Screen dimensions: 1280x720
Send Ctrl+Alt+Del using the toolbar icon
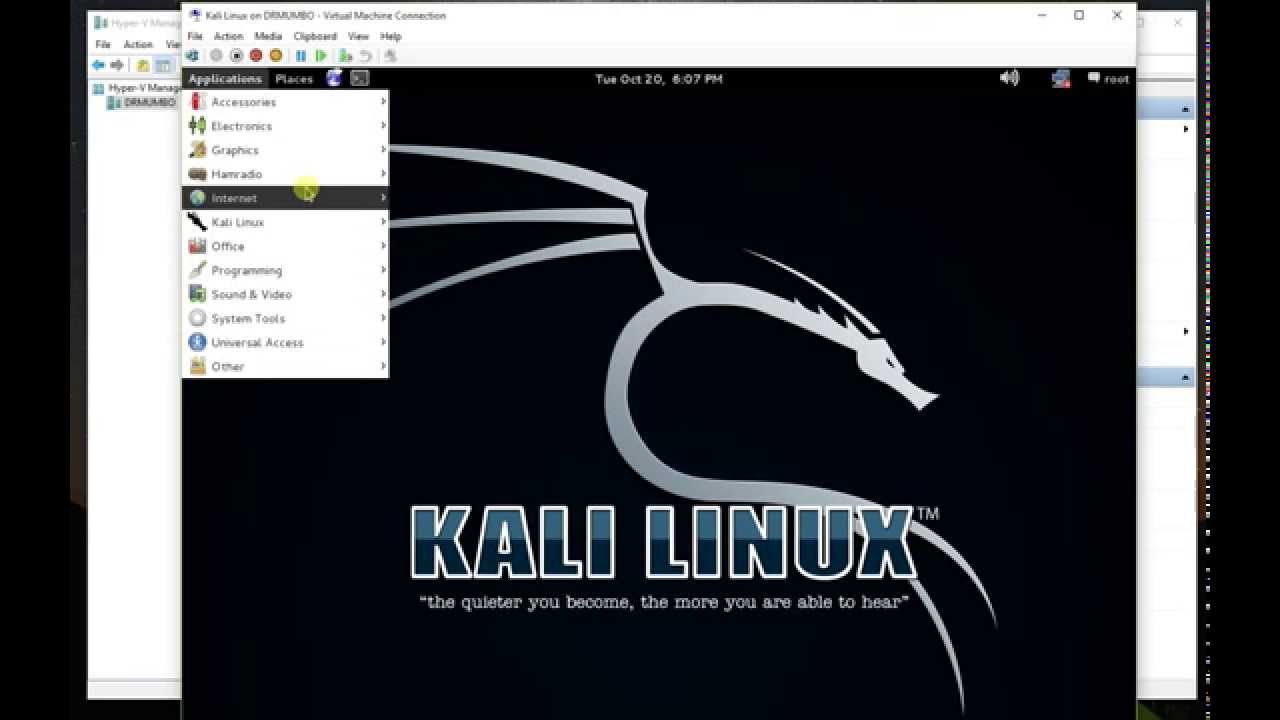point(192,56)
